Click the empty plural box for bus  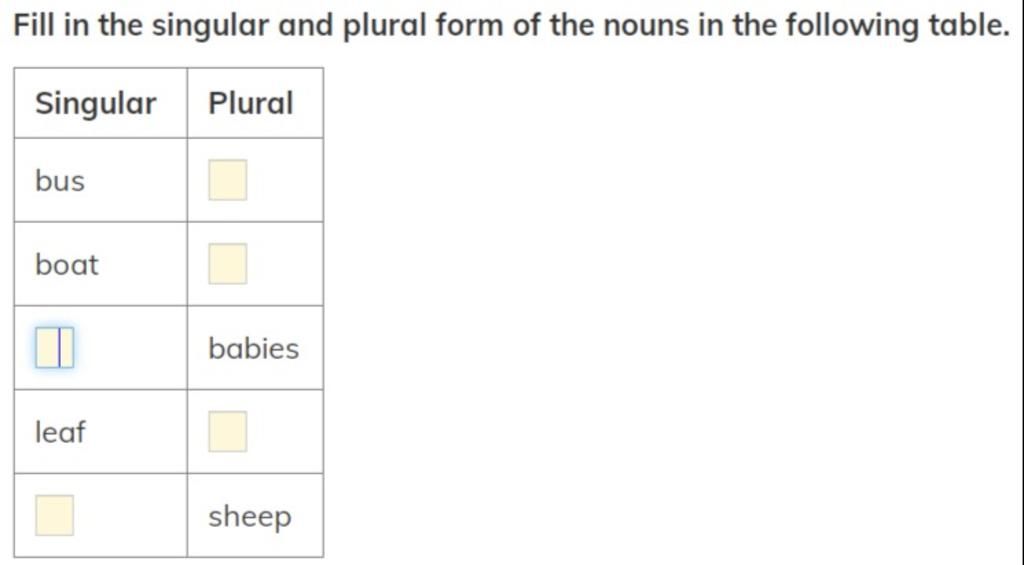tap(228, 180)
